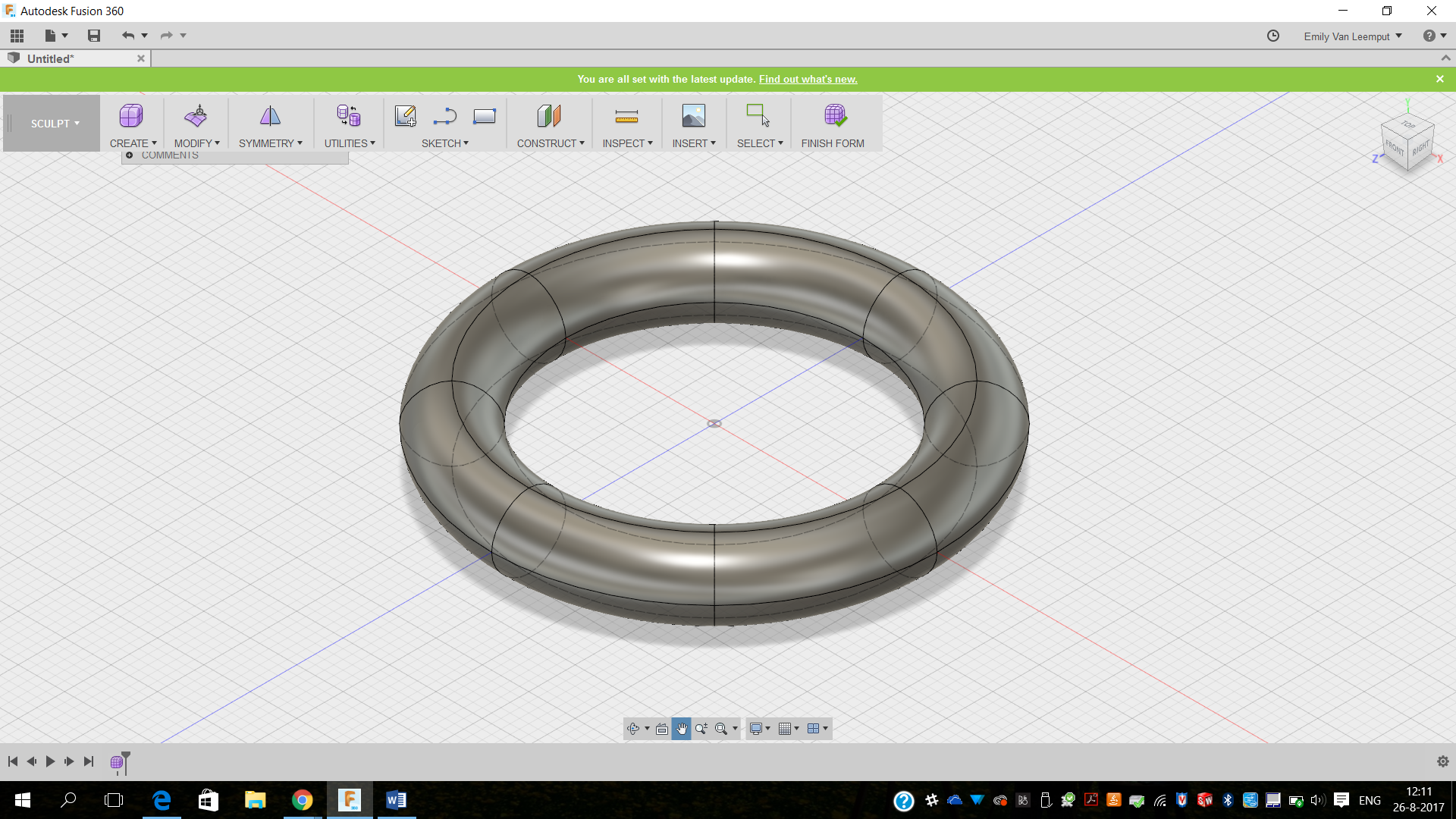Viewport: 1456px width, 819px height.
Task: Step timeline forward one
Action: click(69, 761)
